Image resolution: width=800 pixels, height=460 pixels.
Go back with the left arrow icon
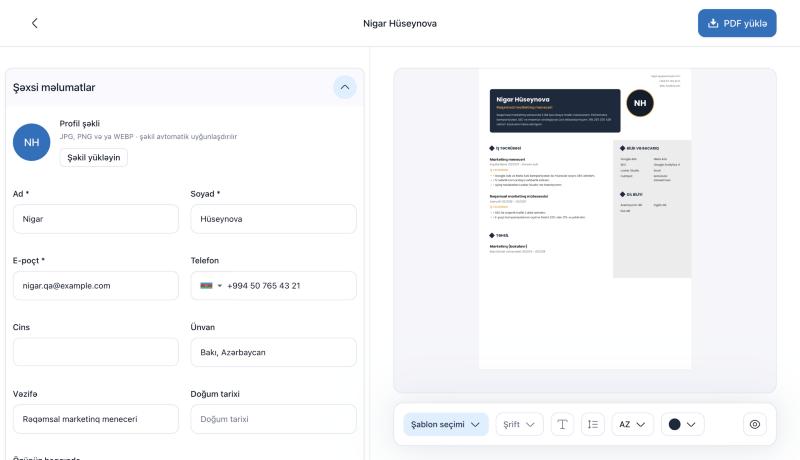[35, 23]
